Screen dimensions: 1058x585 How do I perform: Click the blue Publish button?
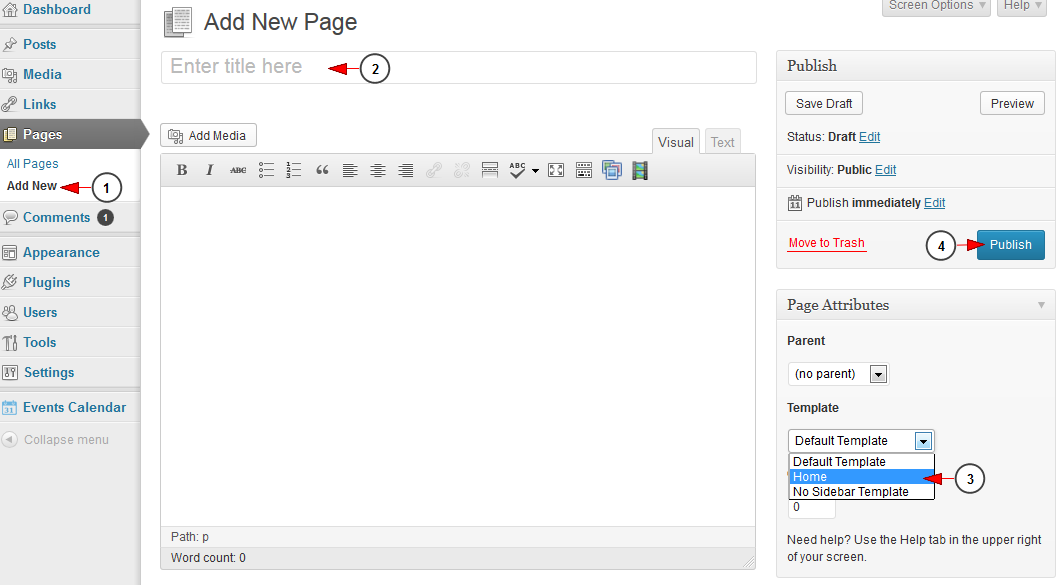coord(1010,245)
